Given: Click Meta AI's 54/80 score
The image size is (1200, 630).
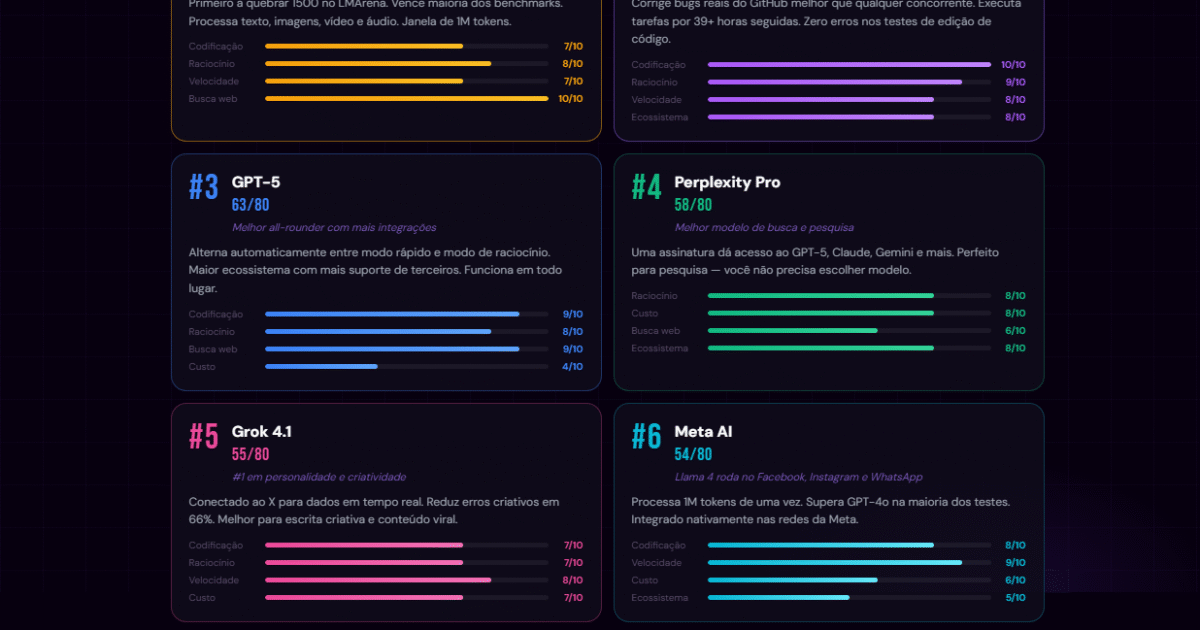Looking at the screenshot, I should point(693,455).
